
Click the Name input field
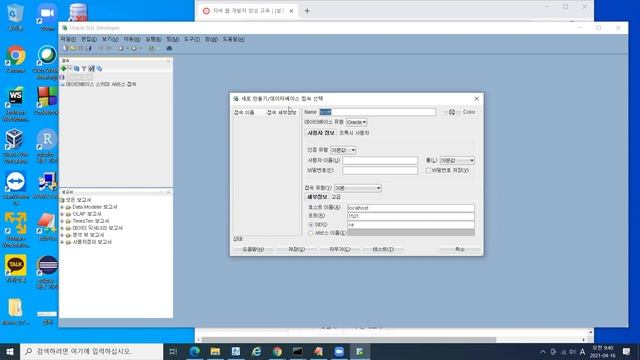pos(377,112)
